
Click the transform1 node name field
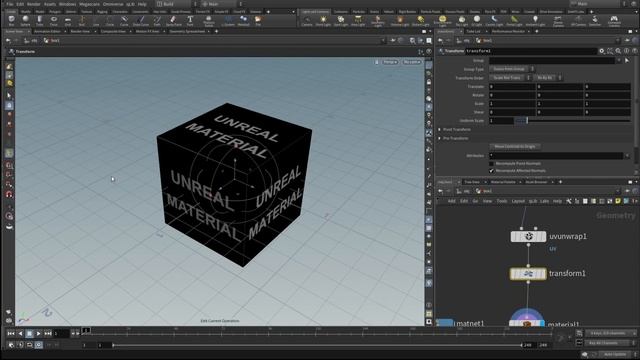click(531, 51)
